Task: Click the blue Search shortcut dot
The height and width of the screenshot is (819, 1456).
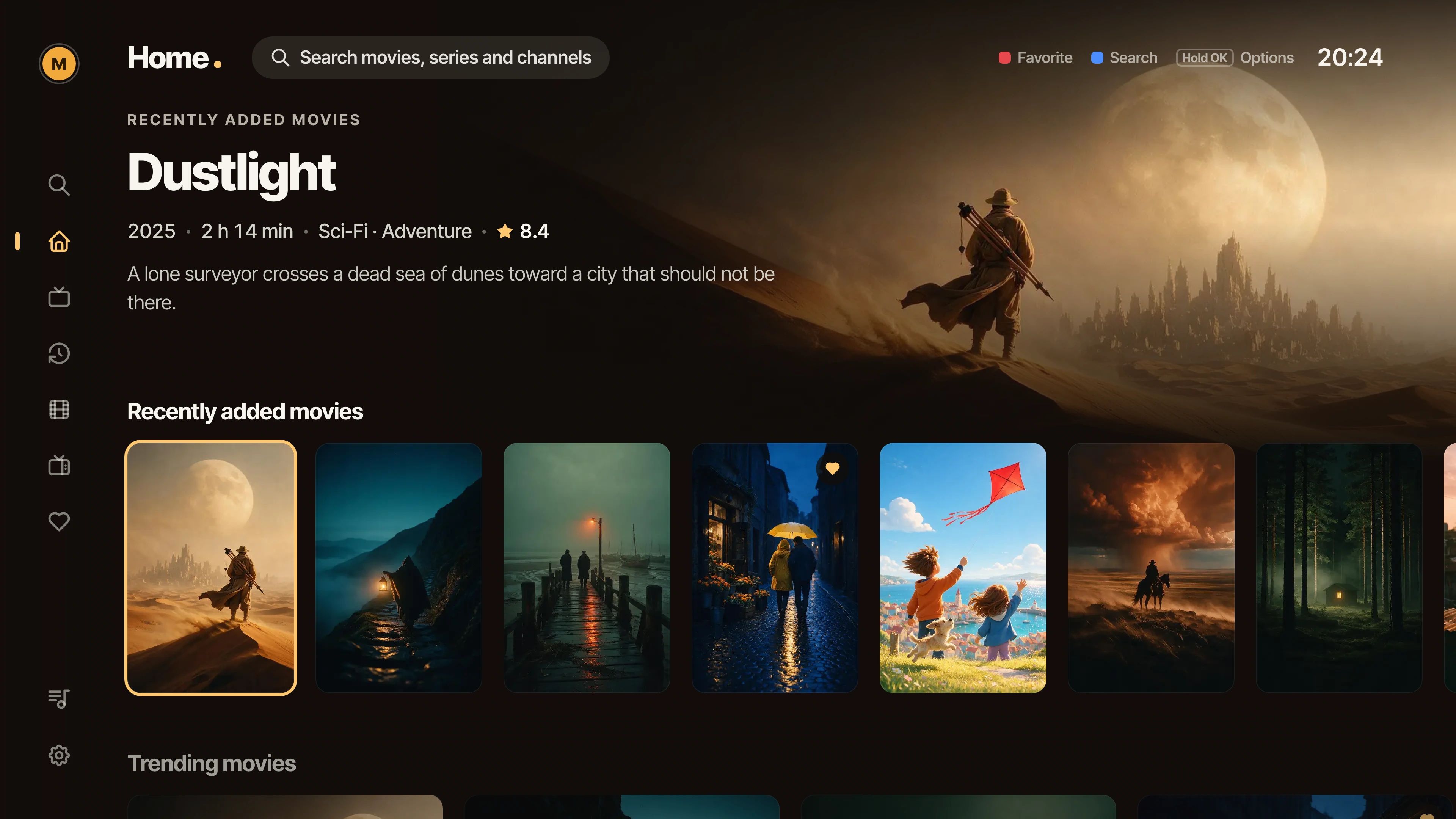Action: (1097, 58)
